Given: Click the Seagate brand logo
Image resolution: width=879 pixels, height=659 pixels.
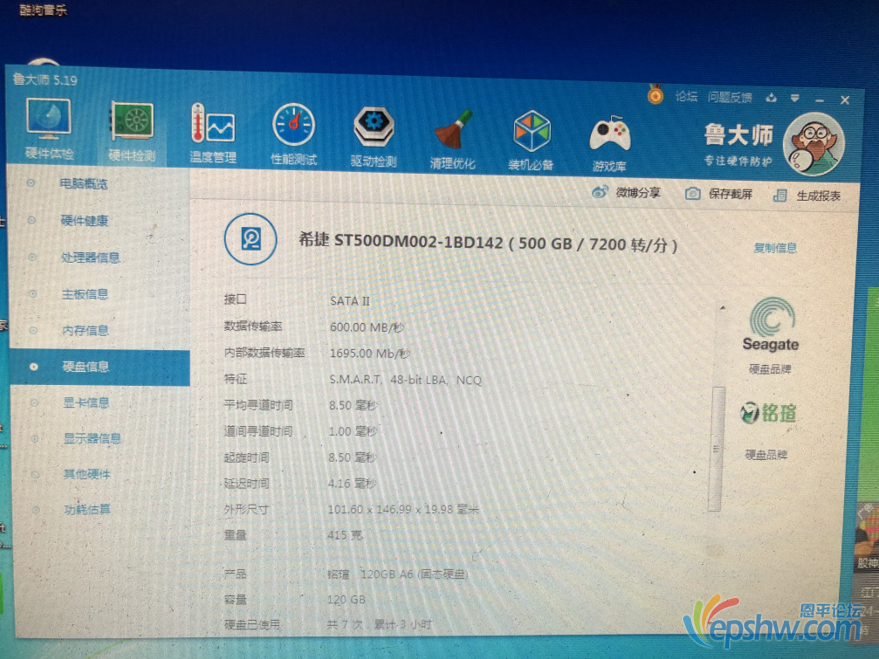Looking at the screenshot, I should [x=771, y=324].
